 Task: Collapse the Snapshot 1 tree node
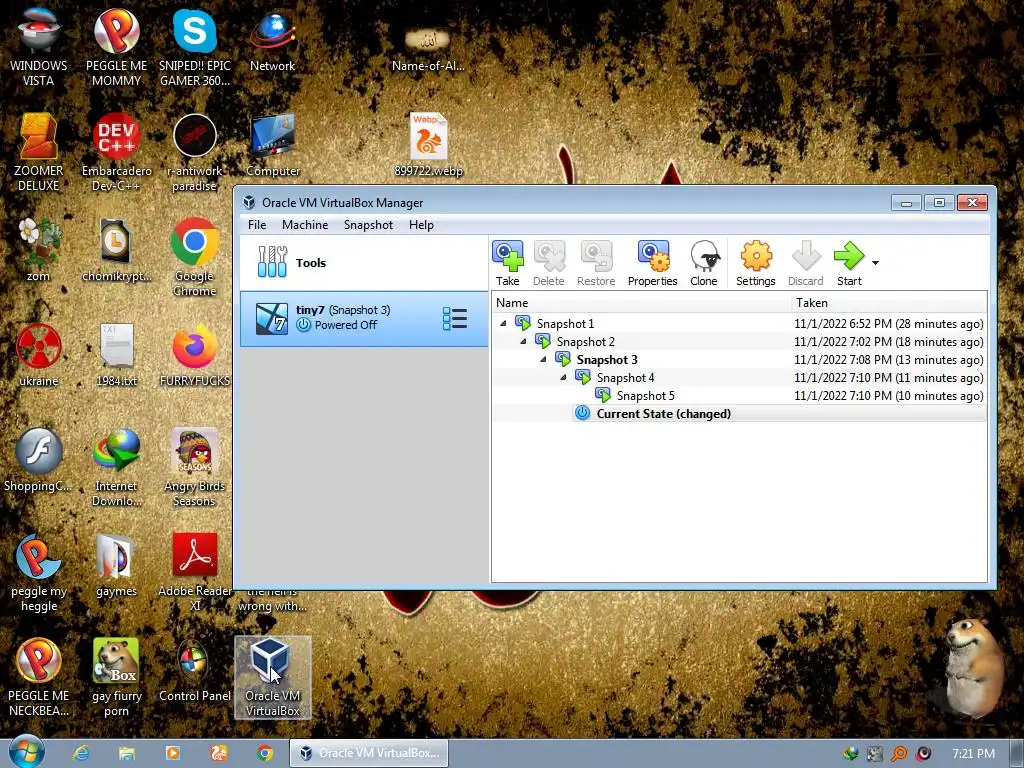[x=503, y=323]
